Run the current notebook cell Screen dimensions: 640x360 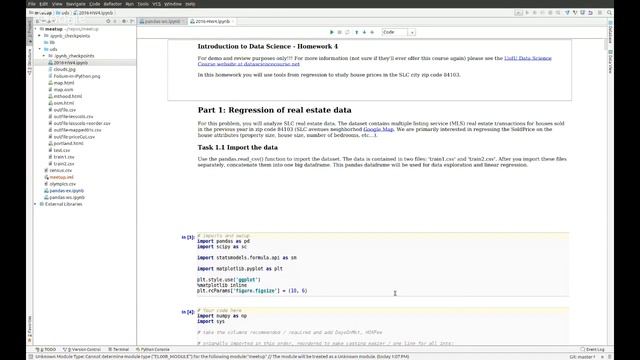[331, 32]
